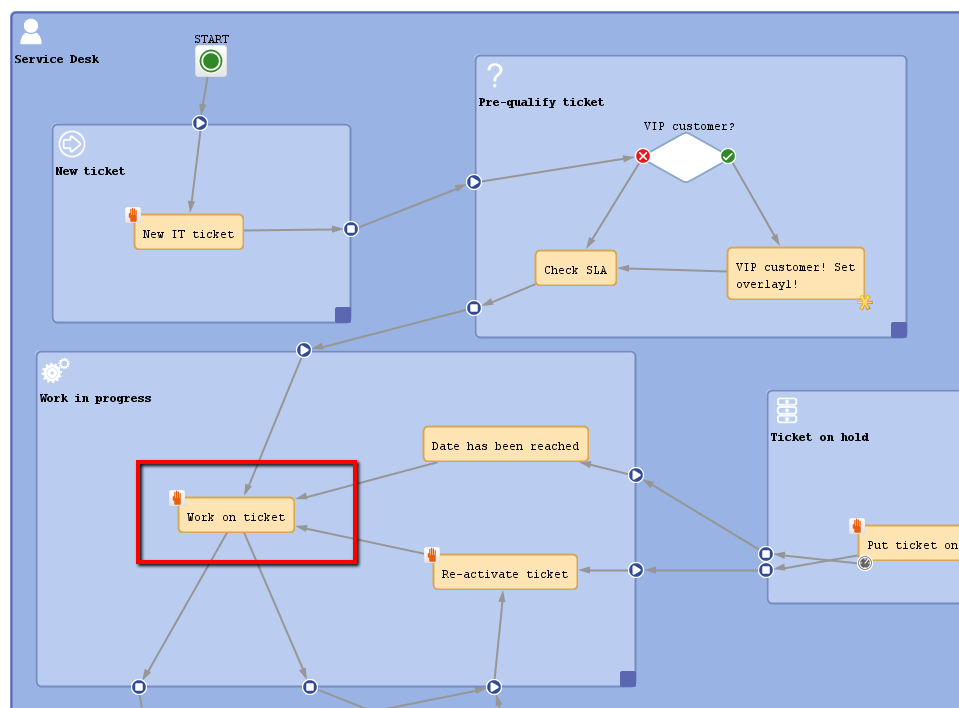Image resolution: width=959 pixels, height=708 pixels.
Task: Click the clock timer icon on Put ticket activity
Action: point(865,563)
